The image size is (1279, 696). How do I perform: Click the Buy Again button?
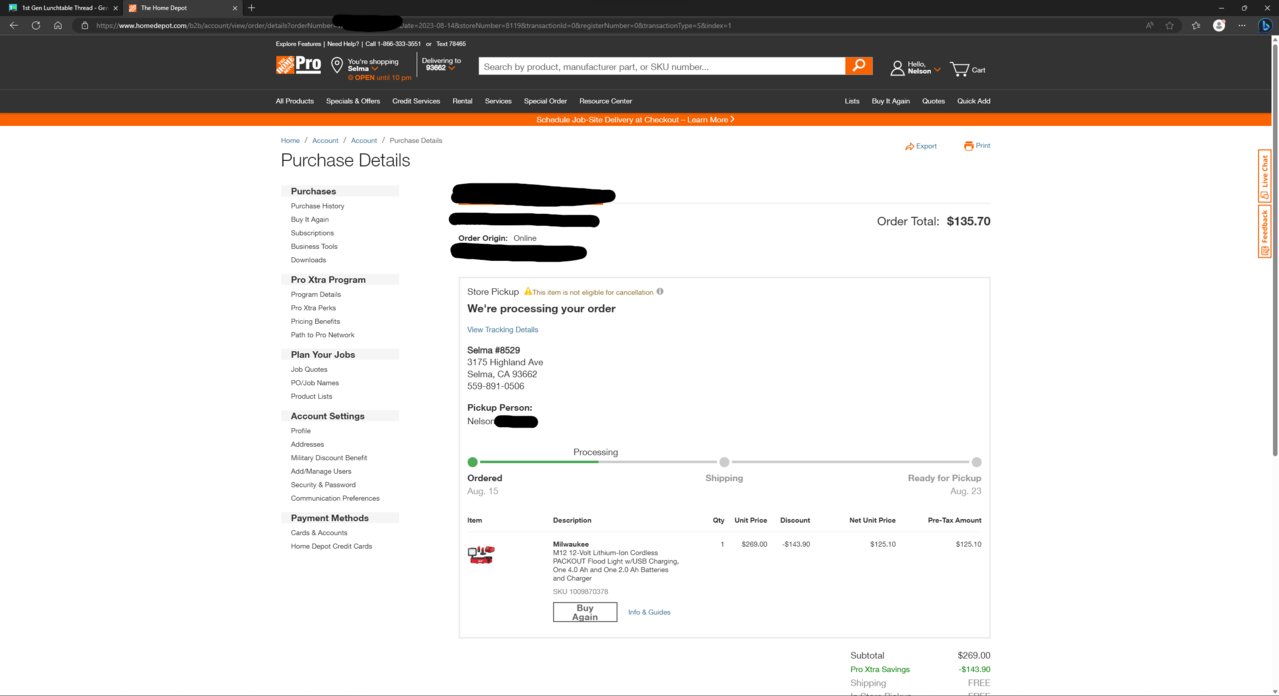coord(585,612)
